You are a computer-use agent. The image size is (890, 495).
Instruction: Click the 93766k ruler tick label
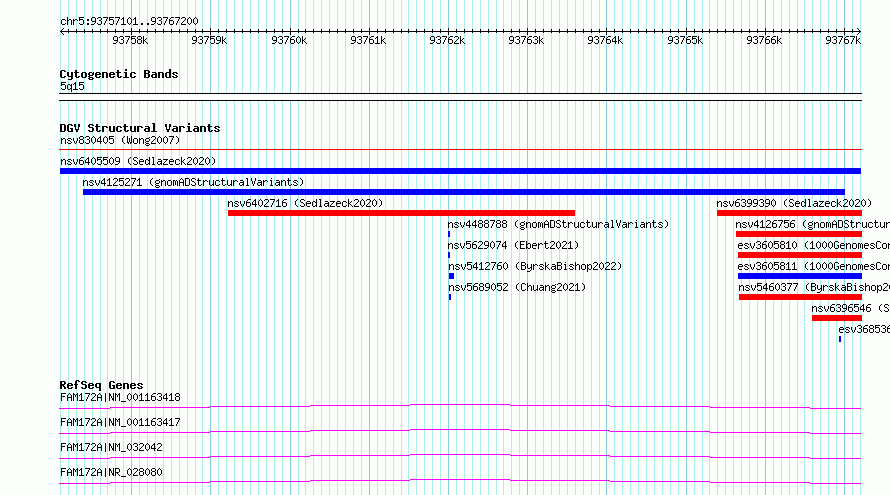[763, 40]
